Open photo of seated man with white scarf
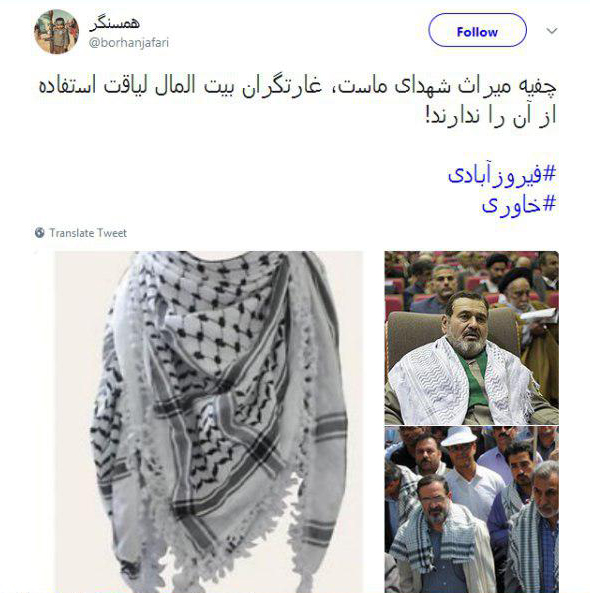This screenshot has height=593, width=590. pyautogui.click(x=471, y=338)
